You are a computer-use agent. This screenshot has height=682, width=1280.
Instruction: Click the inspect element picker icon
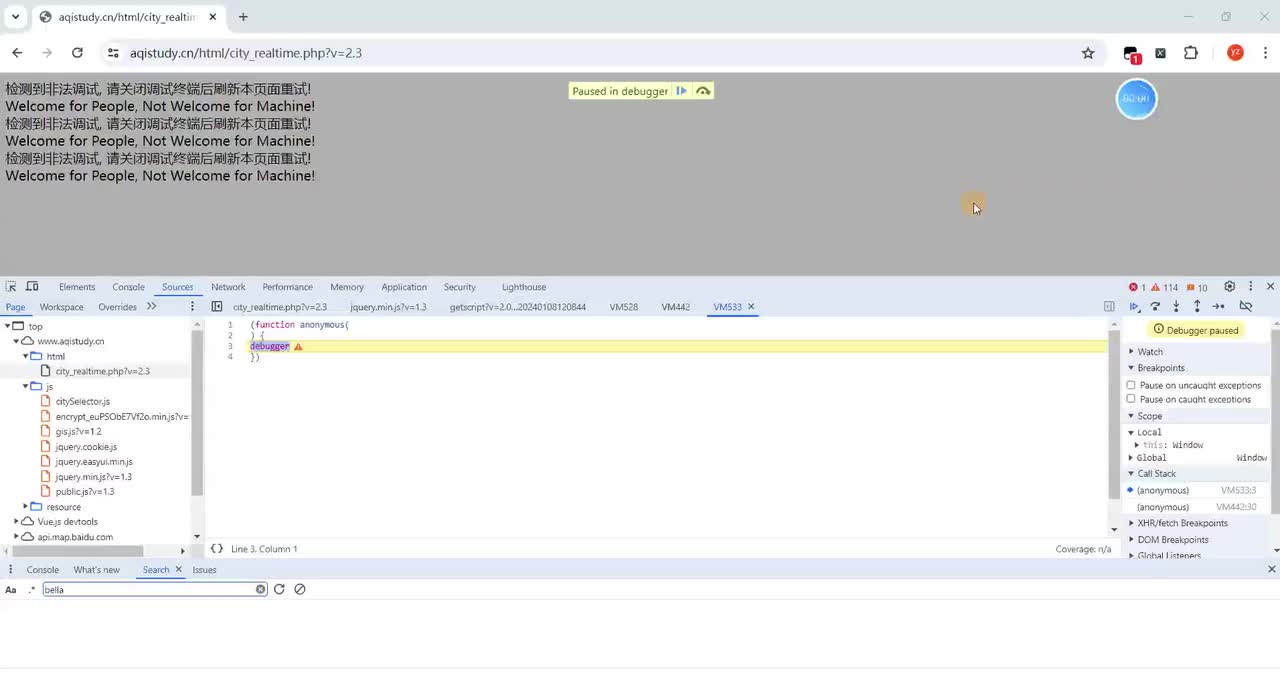[11, 287]
